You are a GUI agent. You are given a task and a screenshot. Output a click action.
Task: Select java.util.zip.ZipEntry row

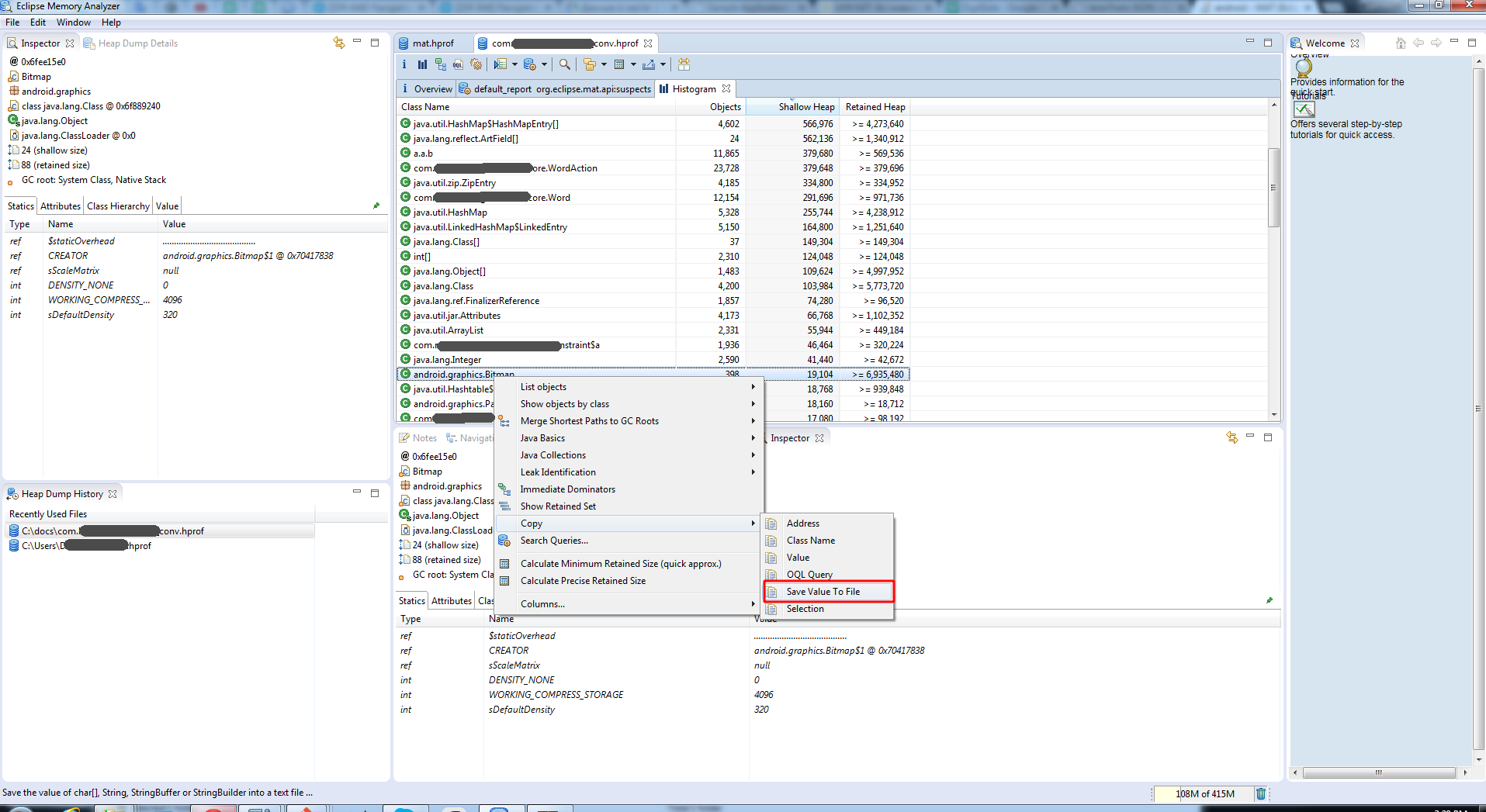pos(653,183)
